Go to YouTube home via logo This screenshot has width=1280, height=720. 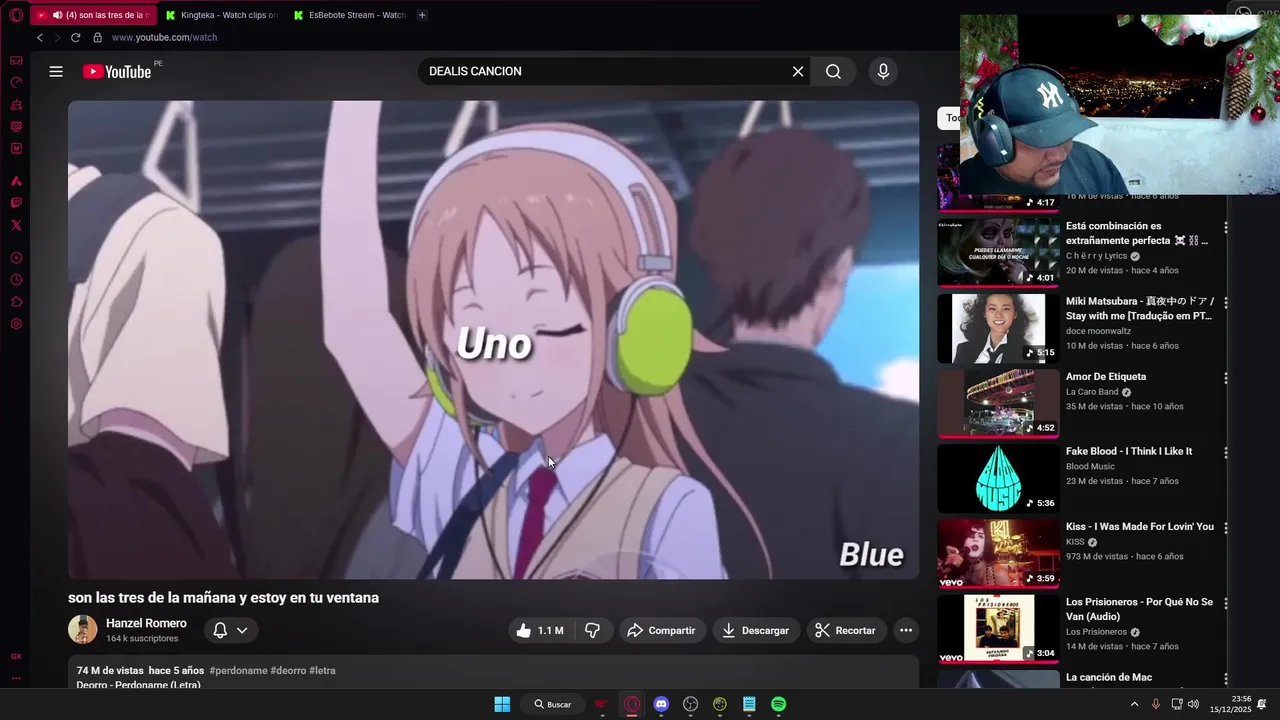coord(117,71)
